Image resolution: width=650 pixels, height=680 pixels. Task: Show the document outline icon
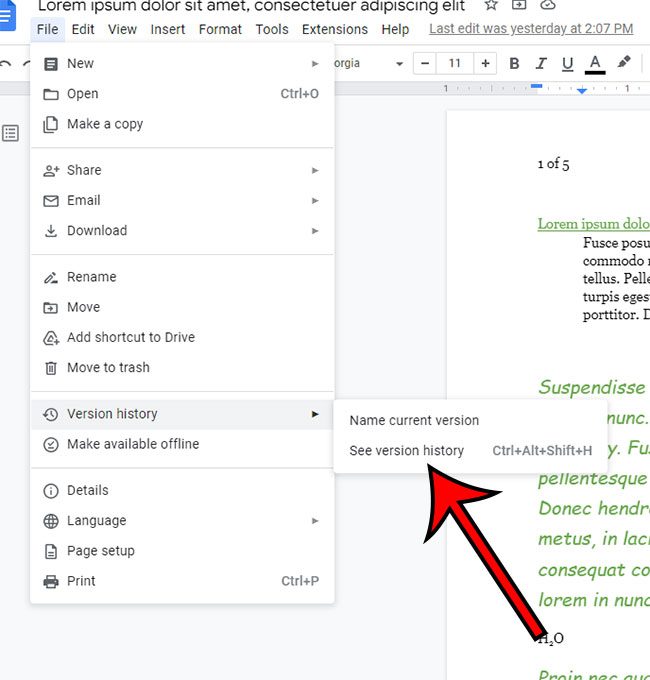click(11, 133)
